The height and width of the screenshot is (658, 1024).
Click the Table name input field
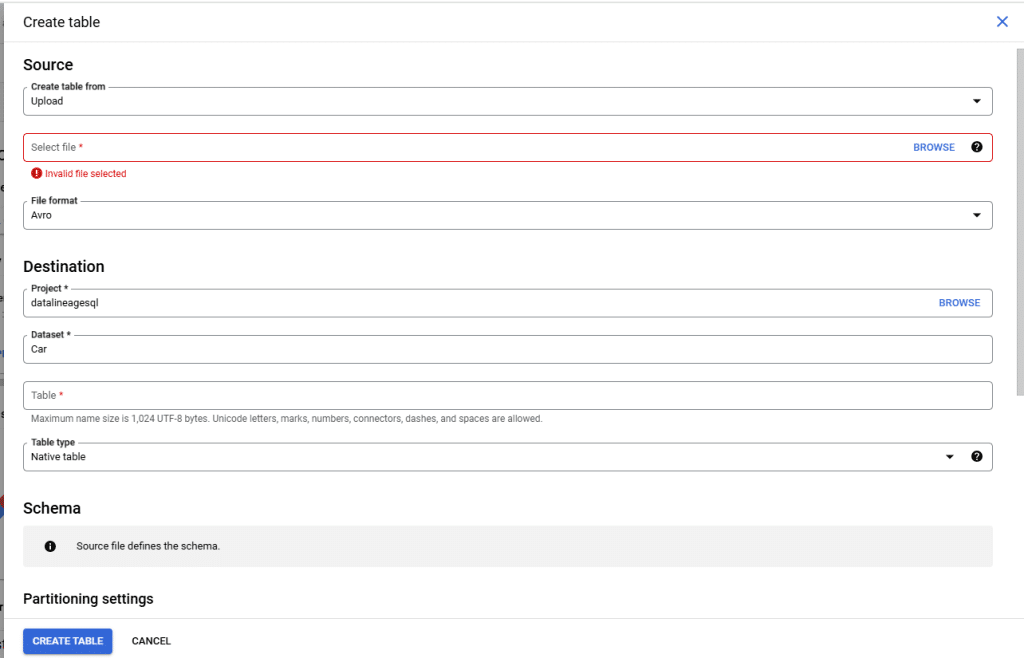click(508, 395)
